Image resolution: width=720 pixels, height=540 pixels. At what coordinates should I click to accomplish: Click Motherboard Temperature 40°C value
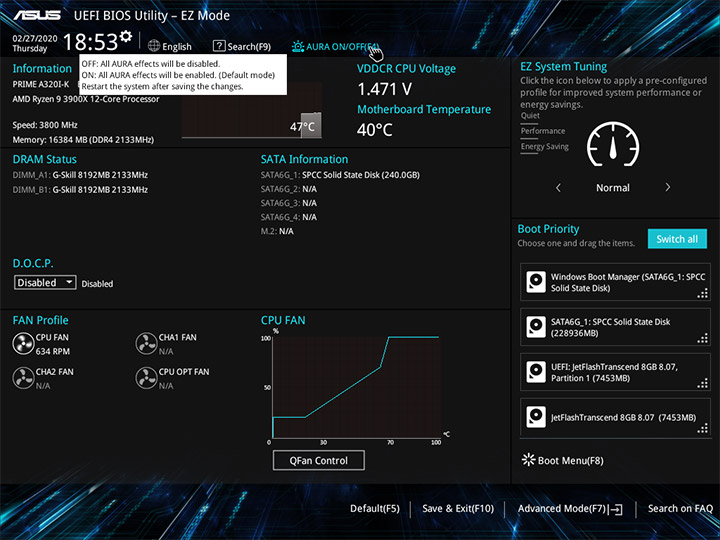pyautogui.click(x=375, y=130)
